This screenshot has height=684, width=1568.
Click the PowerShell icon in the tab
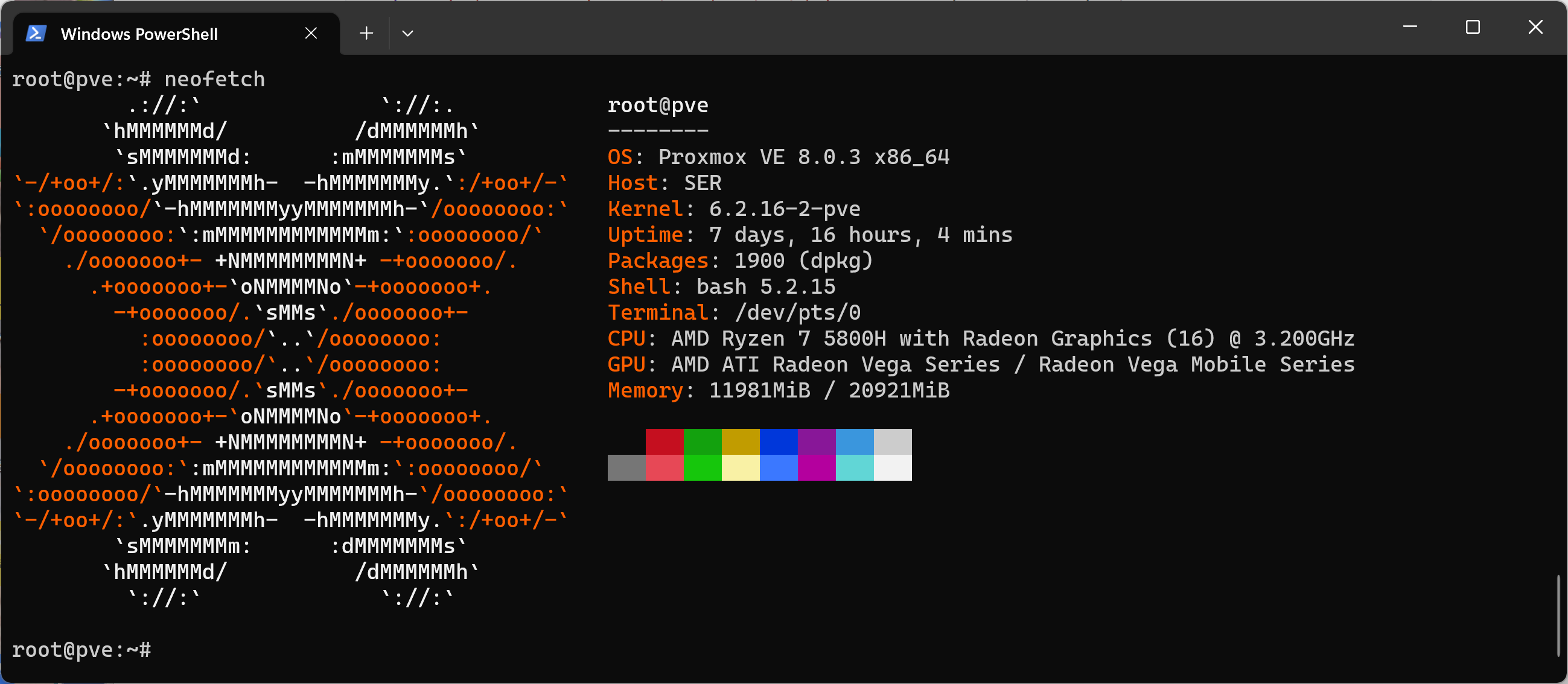pyautogui.click(x=36, y=33)
